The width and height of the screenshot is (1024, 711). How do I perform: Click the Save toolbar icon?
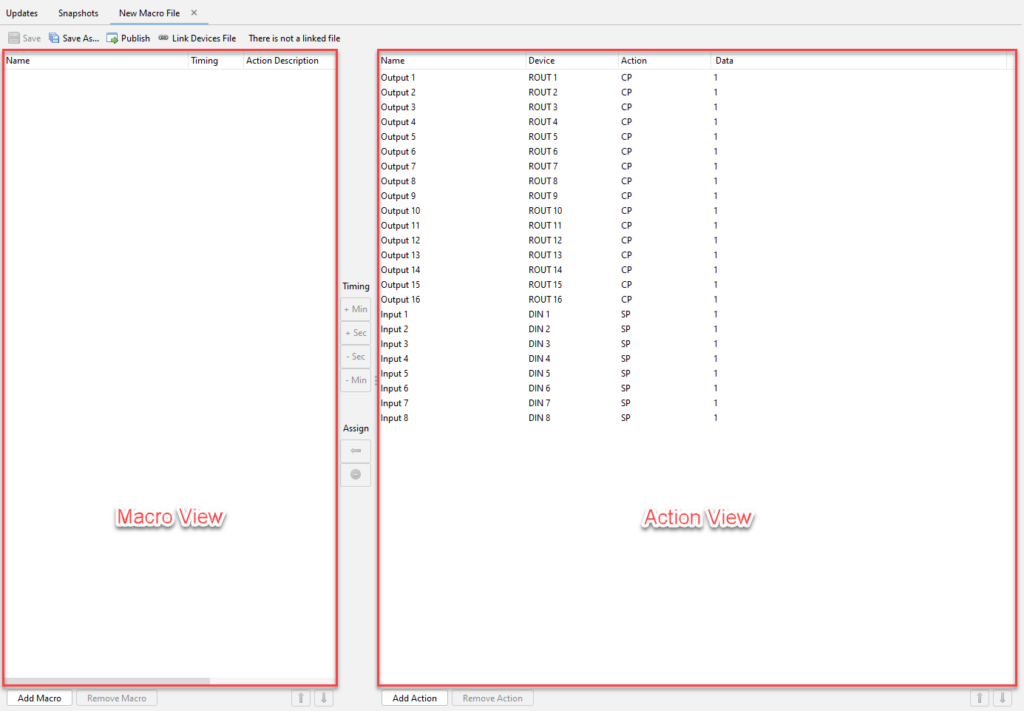(24, 39)
